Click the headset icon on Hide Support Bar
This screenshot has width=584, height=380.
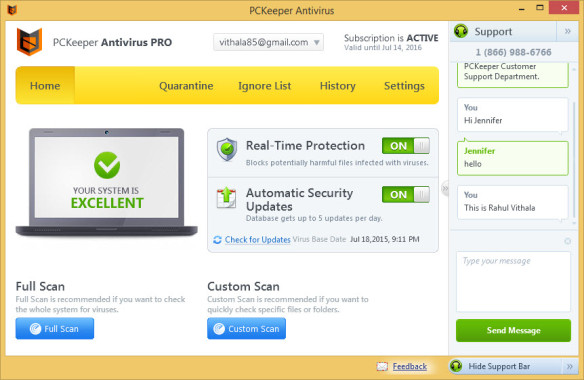(456, 366)
